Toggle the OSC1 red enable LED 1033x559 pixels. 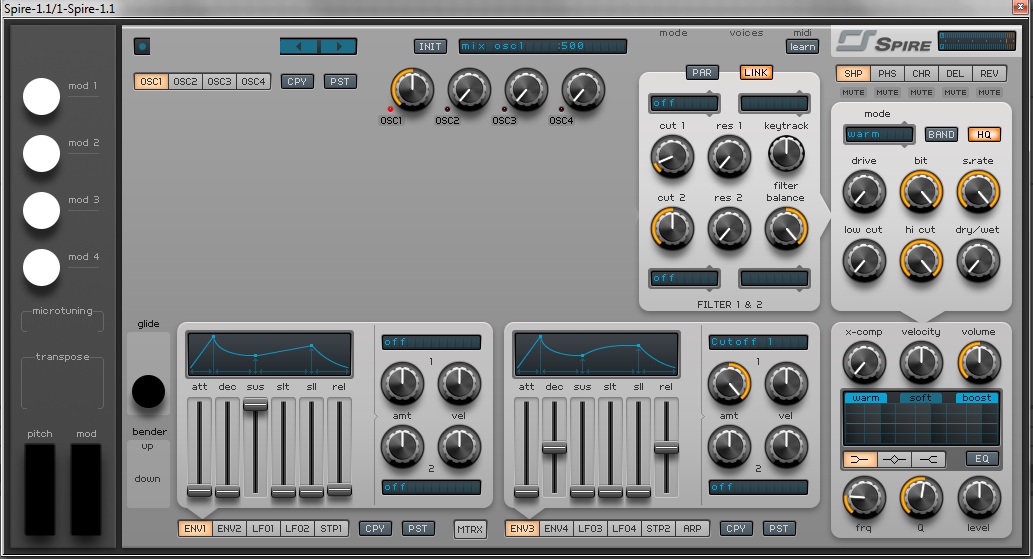click(x=390, y=109)
